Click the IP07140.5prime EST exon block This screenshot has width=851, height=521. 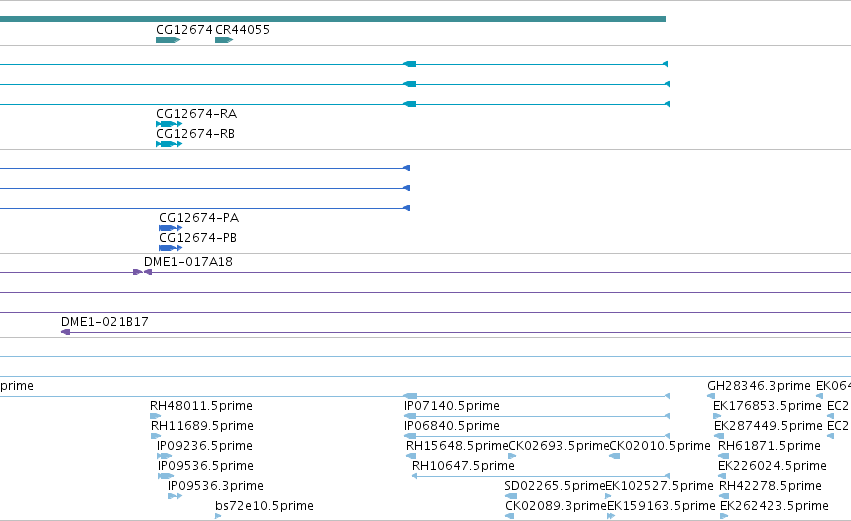pos(410,416)
